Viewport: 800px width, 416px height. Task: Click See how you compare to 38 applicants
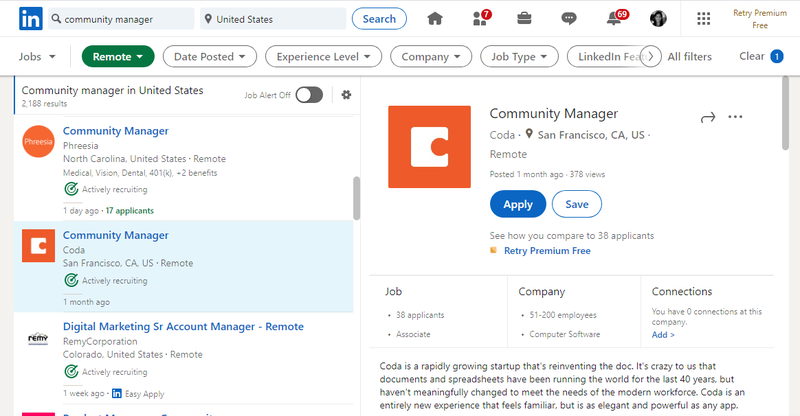pyautogui.click(x=572, y=236)
